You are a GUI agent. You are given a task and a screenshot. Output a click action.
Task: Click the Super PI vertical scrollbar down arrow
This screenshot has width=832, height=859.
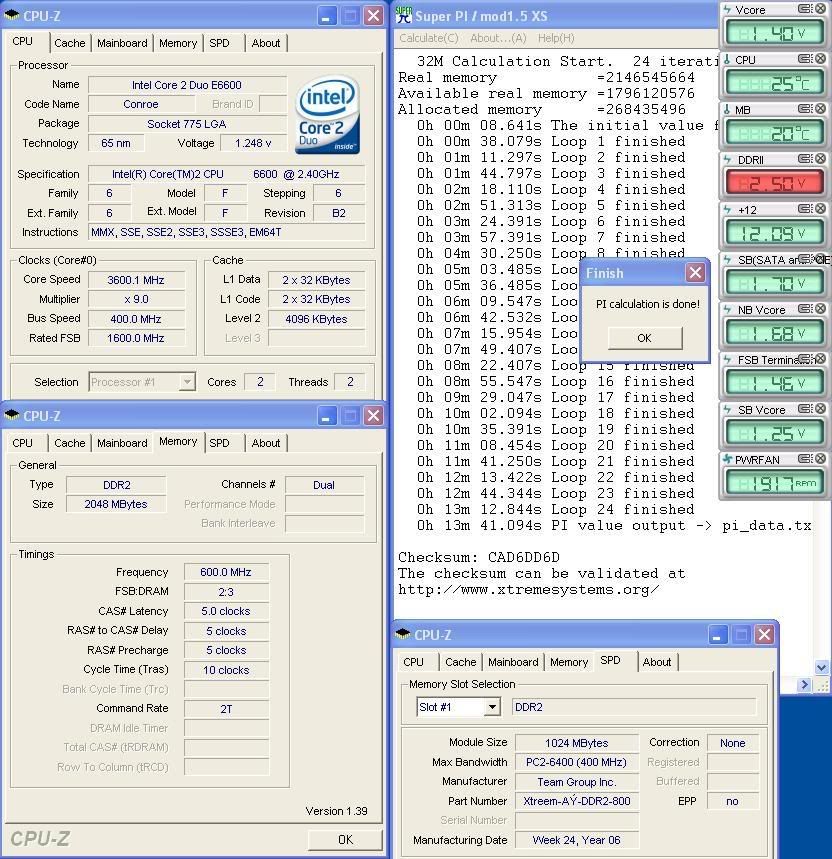(821, 667)
